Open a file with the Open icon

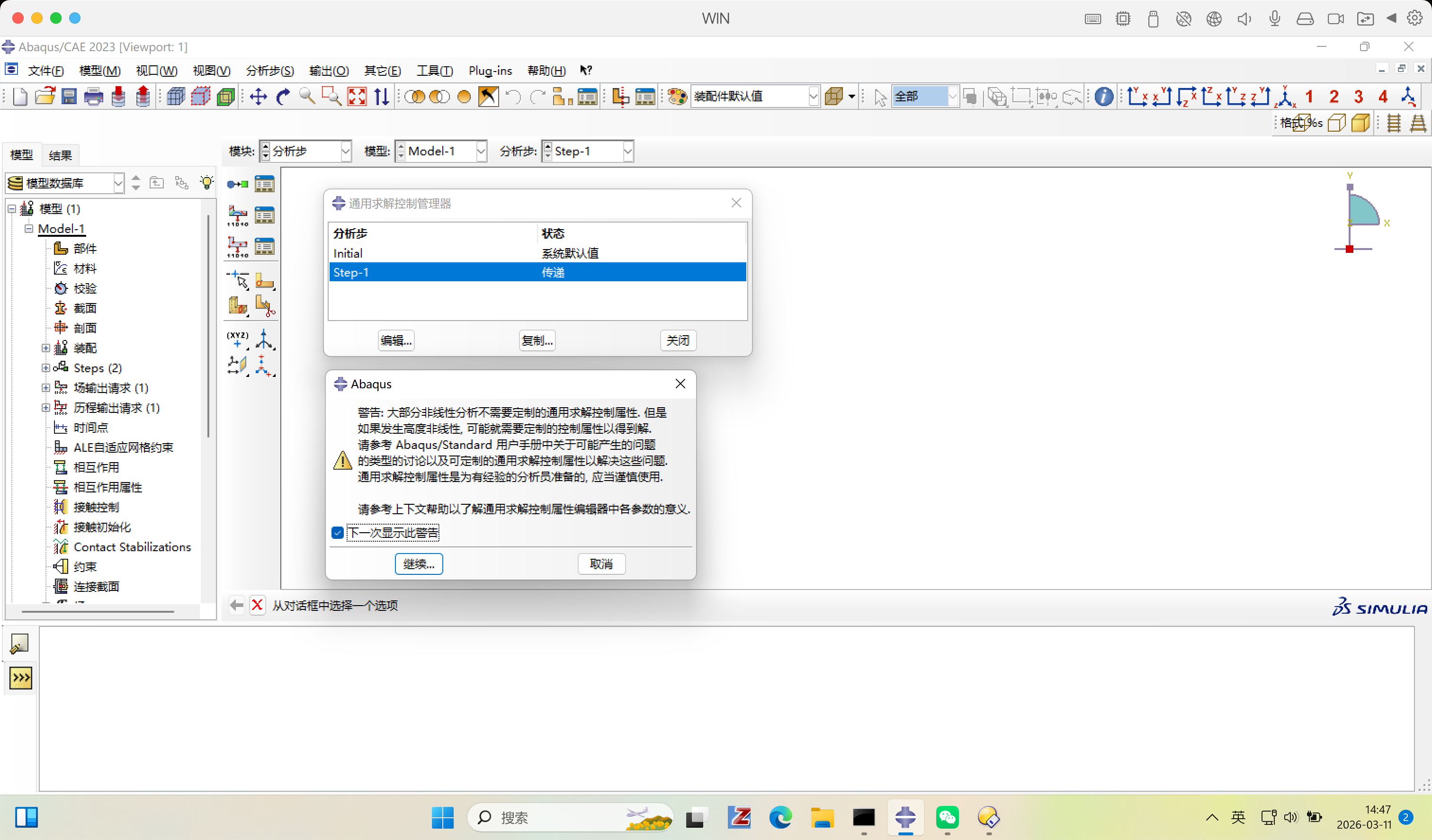[x=45, y=97]
